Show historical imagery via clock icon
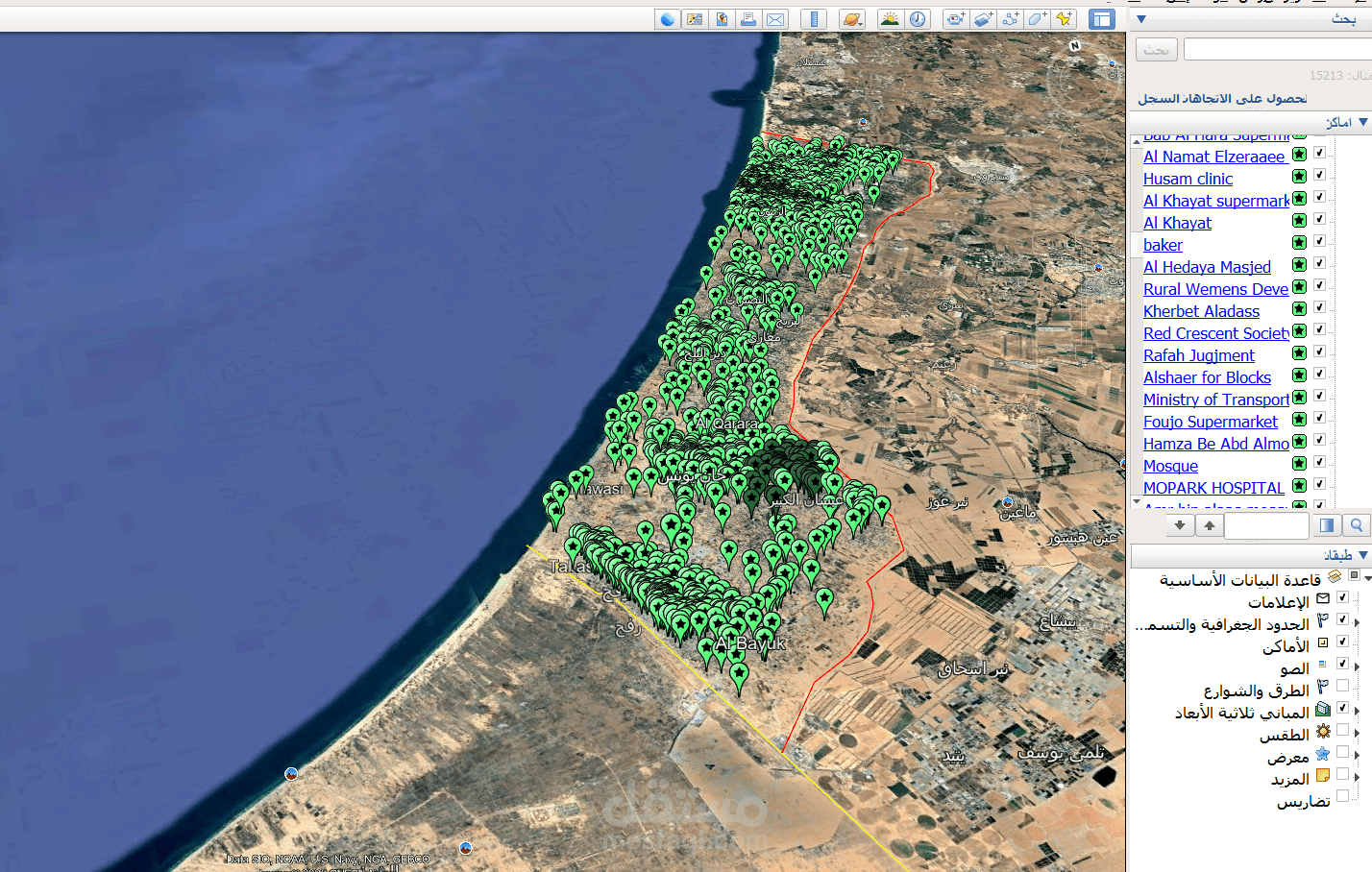Screen dimensions: 1372x872 pyautogui.click(x=918, y=18)
